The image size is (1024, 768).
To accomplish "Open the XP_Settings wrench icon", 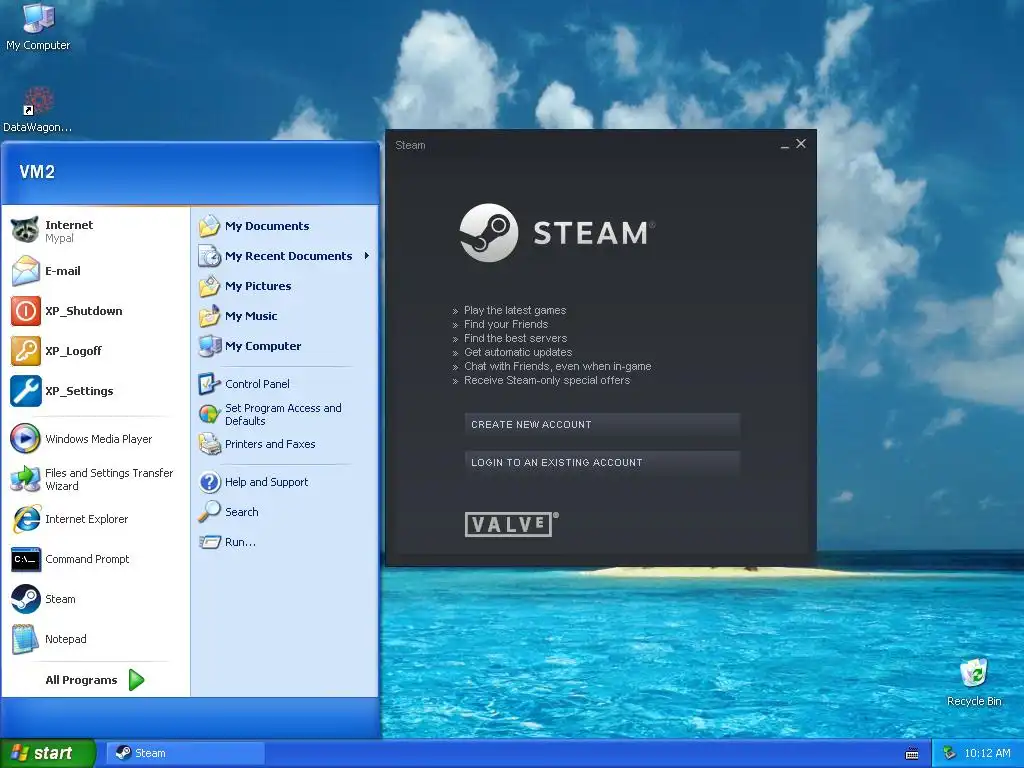I will (25, 391).
